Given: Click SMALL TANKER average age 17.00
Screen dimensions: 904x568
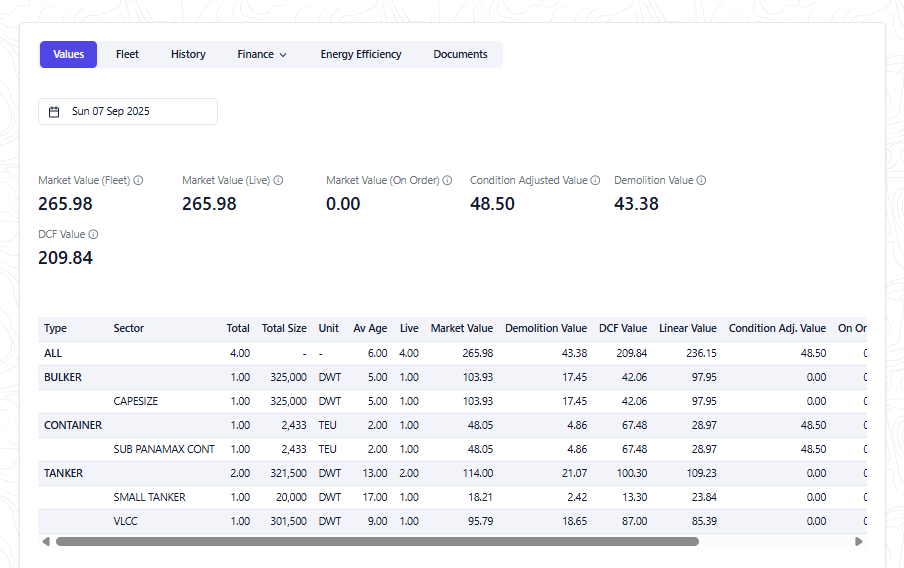Looking at the screenshot, I should [x=375, y=497].
